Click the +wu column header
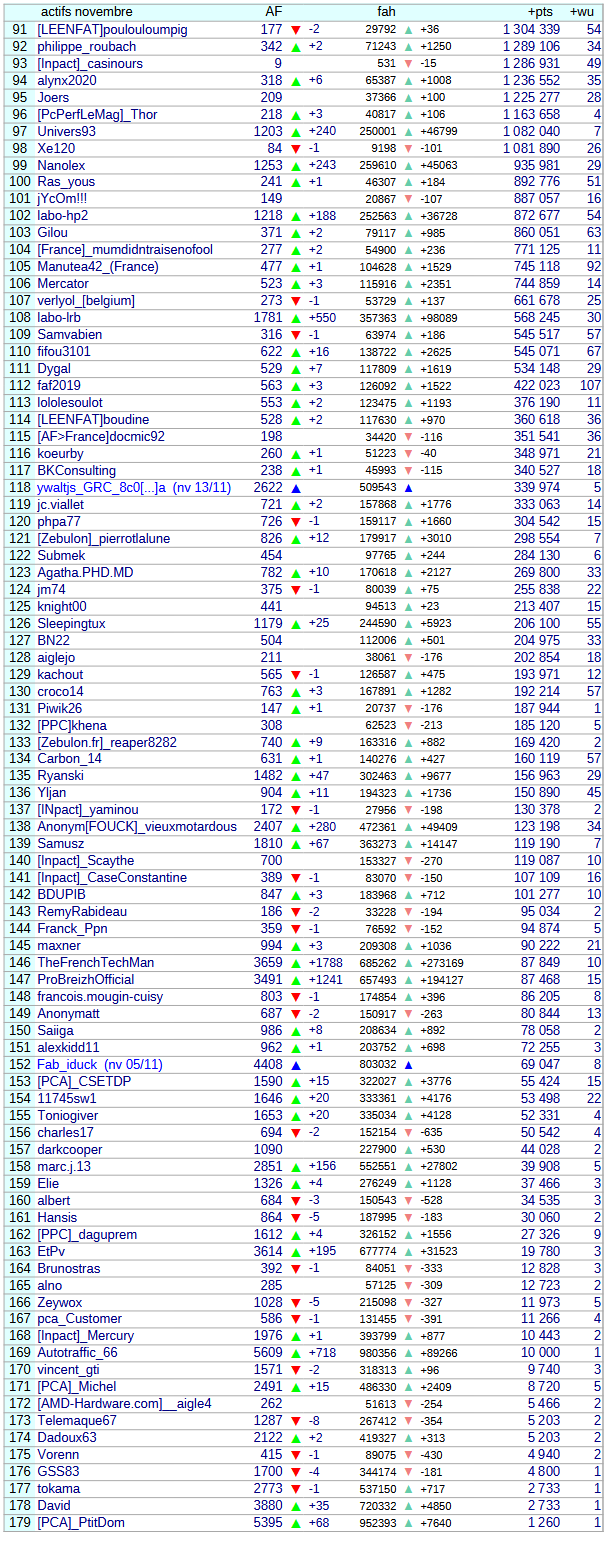This screenshot has height=1552, width=607. (x=582, y=11)
